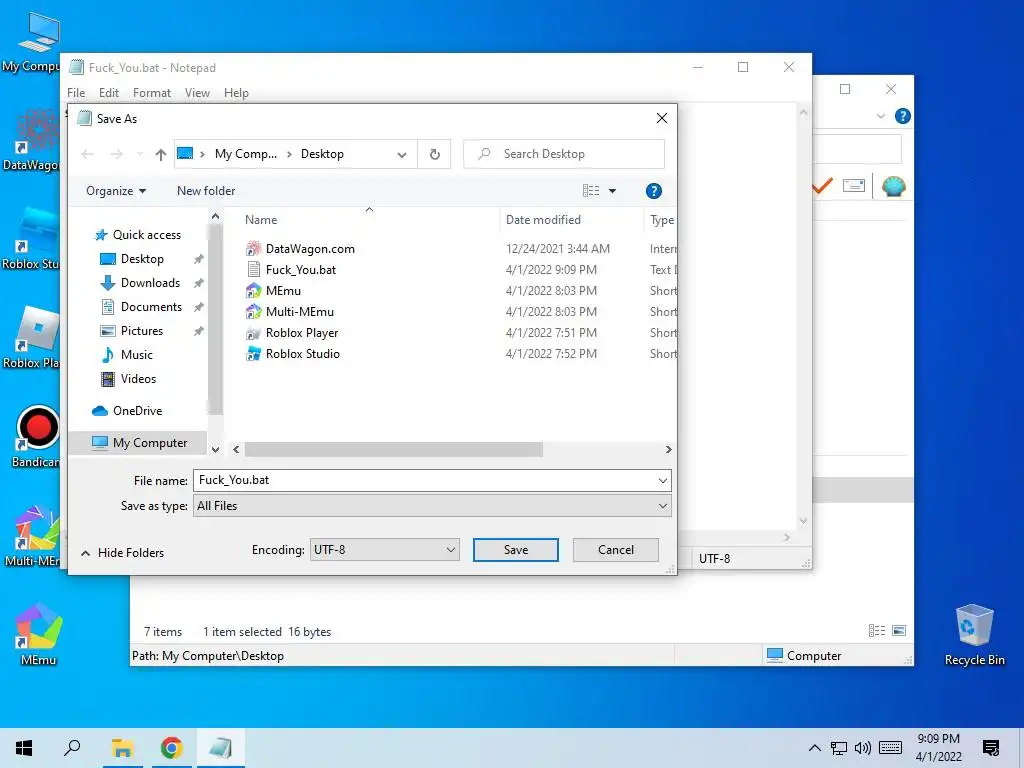Cancel the Save As dialog
Image resolution: width=1024 pixels, height=768 pixels.
[x=615, y=550]
